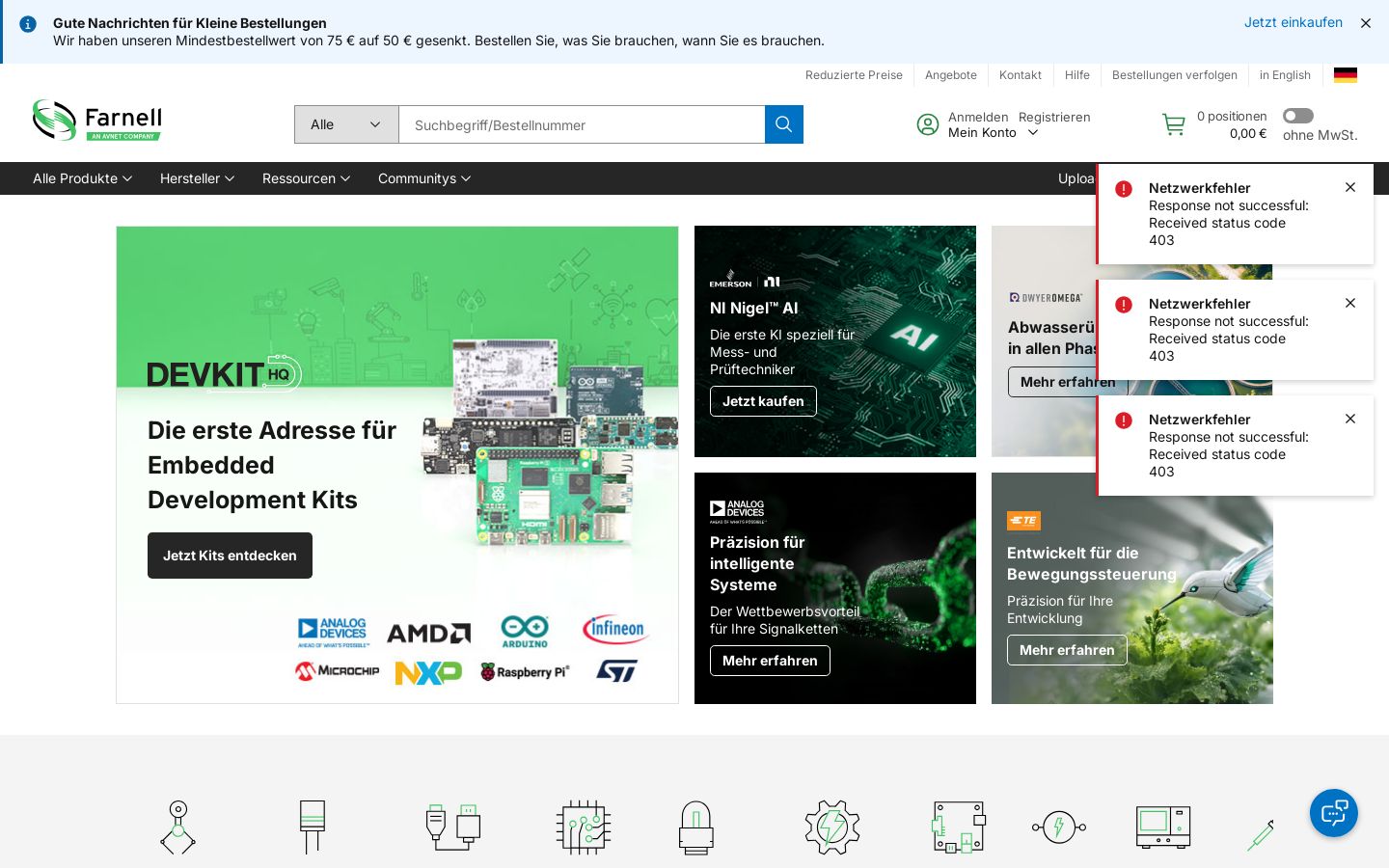Click Bestellungen verfolgen
Viewport: 1389px width, 868px height.
[x=1175, y=75]
